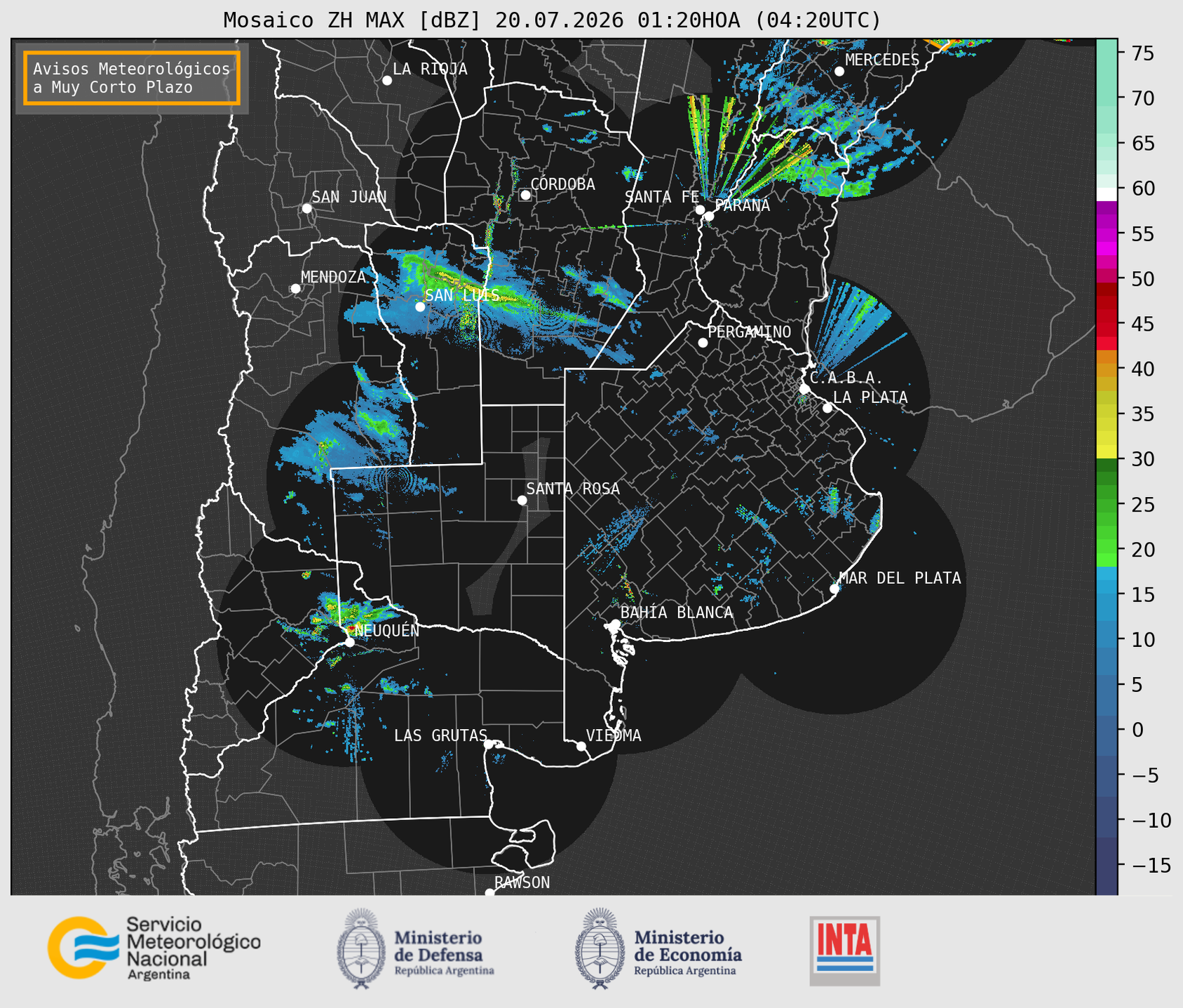
Task: Click the 60 dBZ white color band
Action: [x=1107, y=193]
